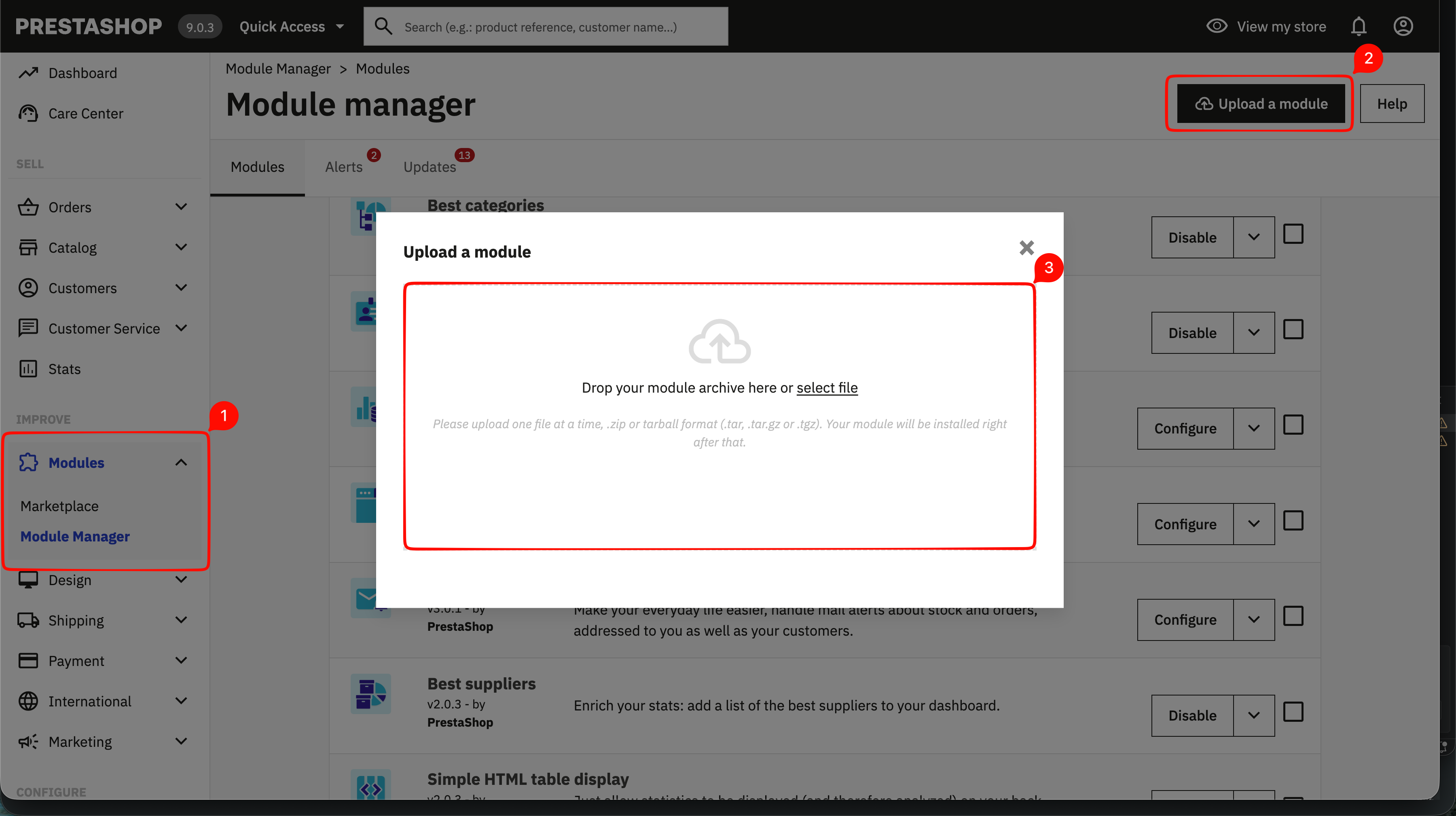Open Marketplace submenu item

(x=59, y=506)
